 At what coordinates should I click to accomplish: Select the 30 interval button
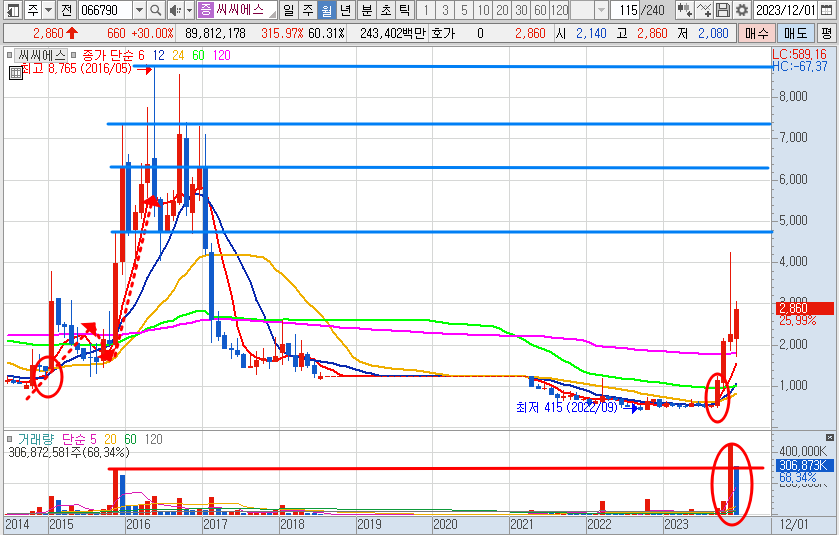click(522, 10)
